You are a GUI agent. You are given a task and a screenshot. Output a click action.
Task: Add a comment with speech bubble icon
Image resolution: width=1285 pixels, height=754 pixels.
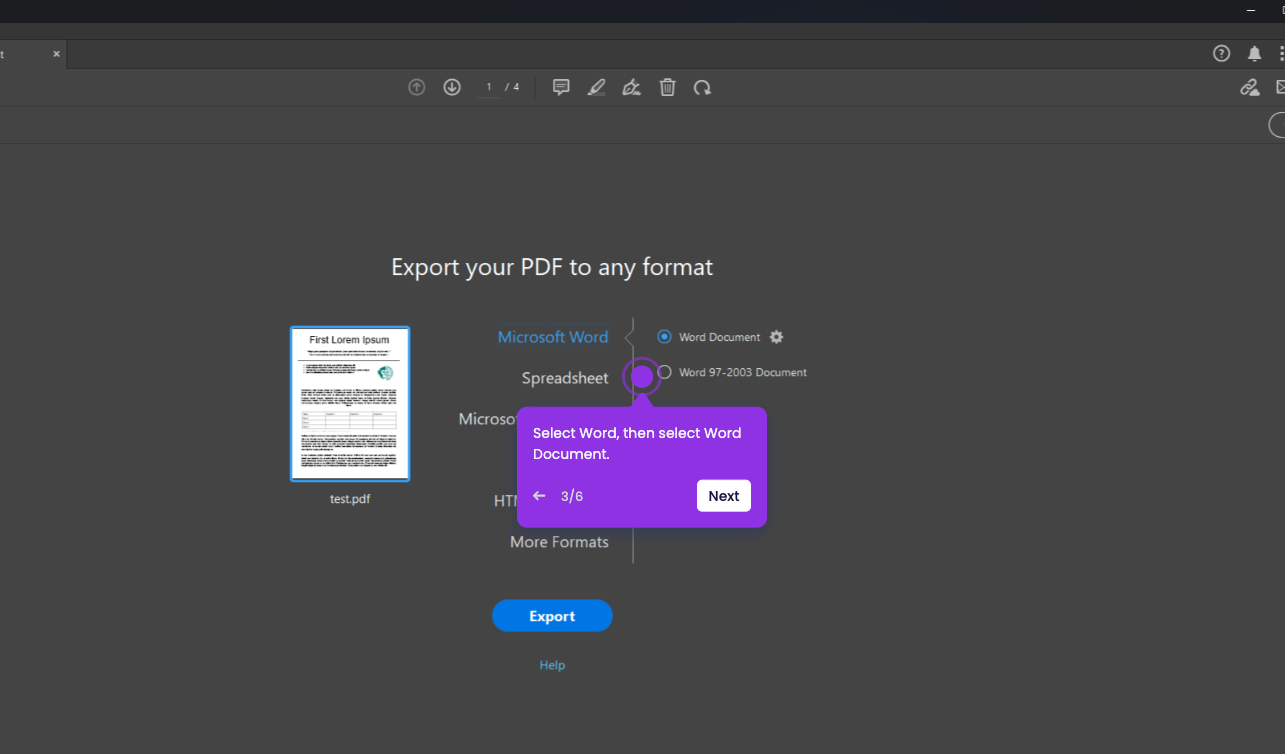point(561,88)
